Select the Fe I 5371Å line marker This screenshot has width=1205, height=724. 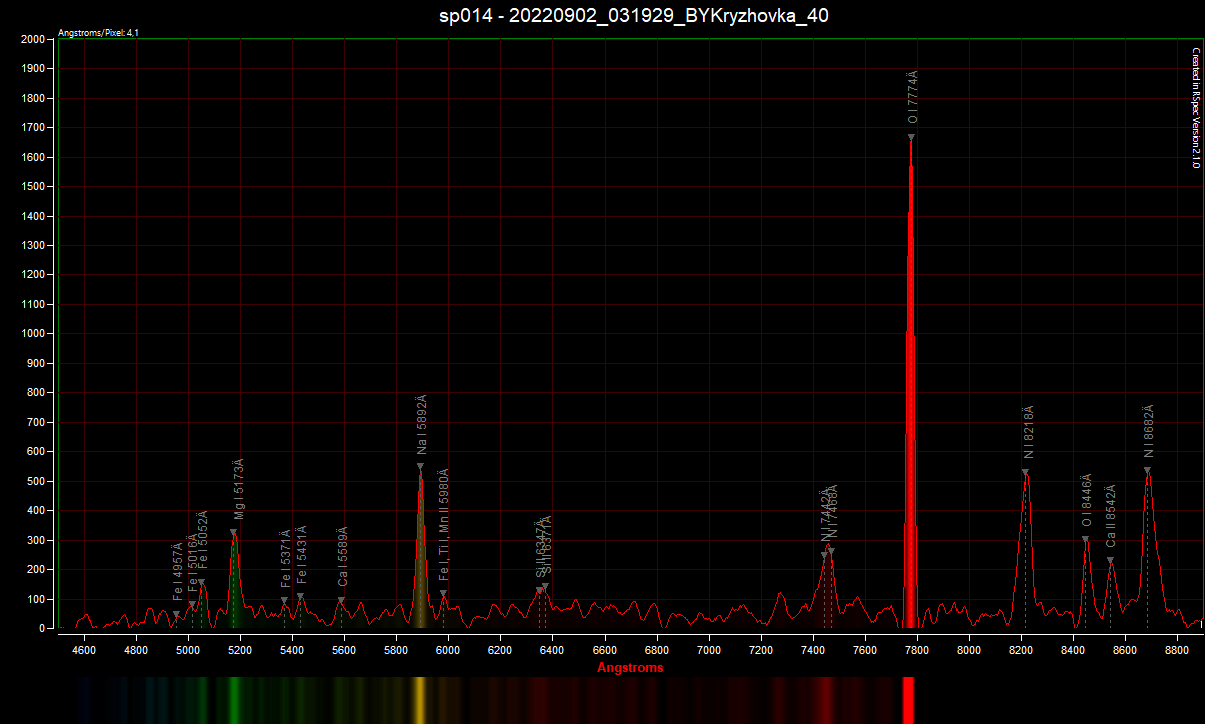[284, 600]
